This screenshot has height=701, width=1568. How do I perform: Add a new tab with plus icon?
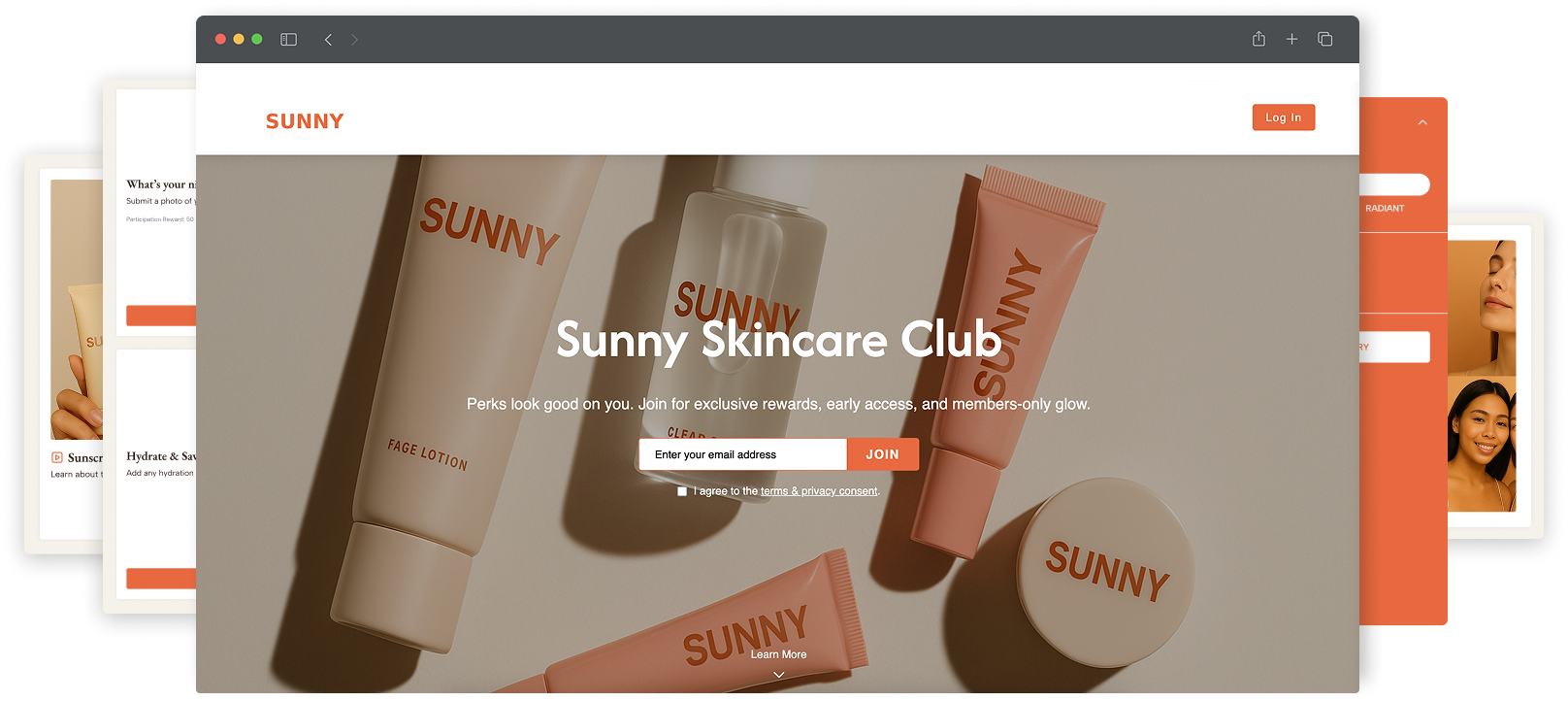click(1291, 39)
